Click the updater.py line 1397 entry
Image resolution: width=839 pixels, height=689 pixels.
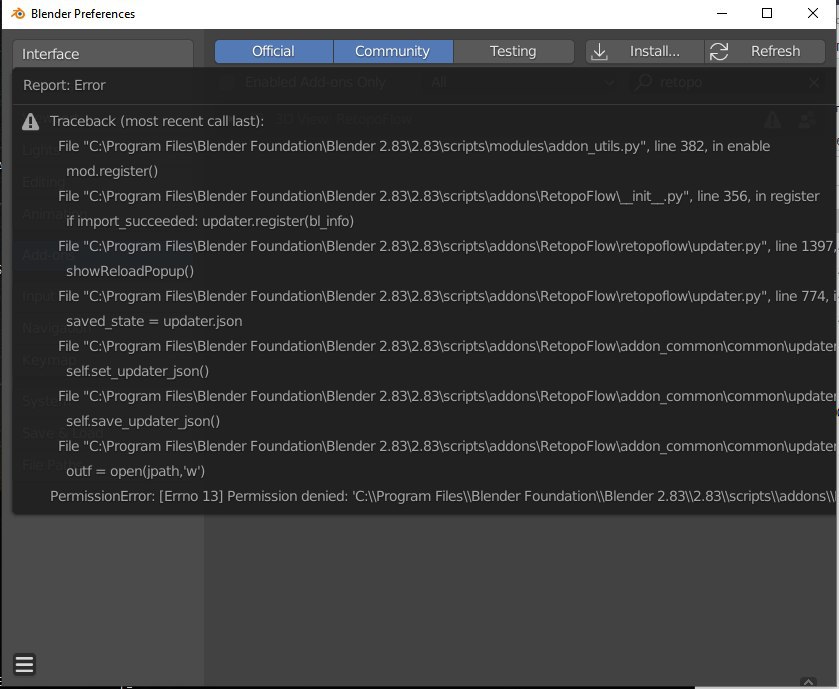447,246
